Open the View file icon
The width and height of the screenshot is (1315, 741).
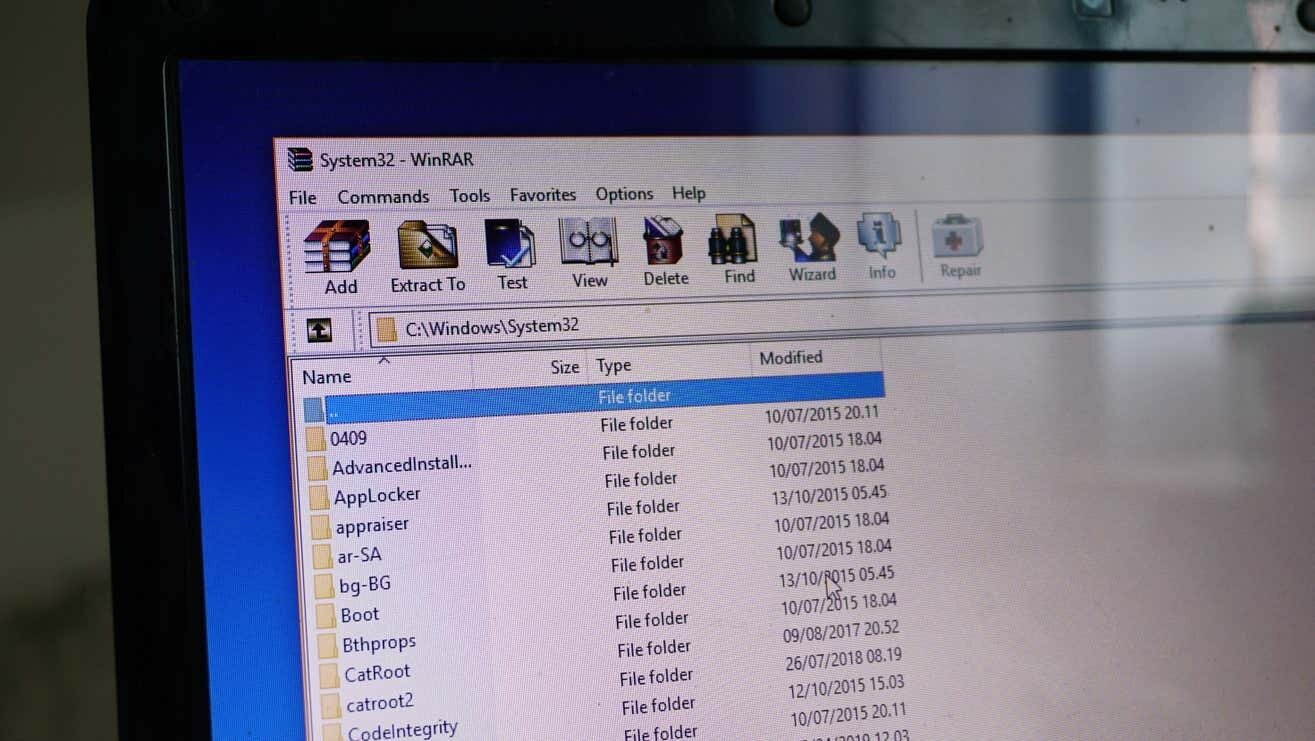(588, 242)
